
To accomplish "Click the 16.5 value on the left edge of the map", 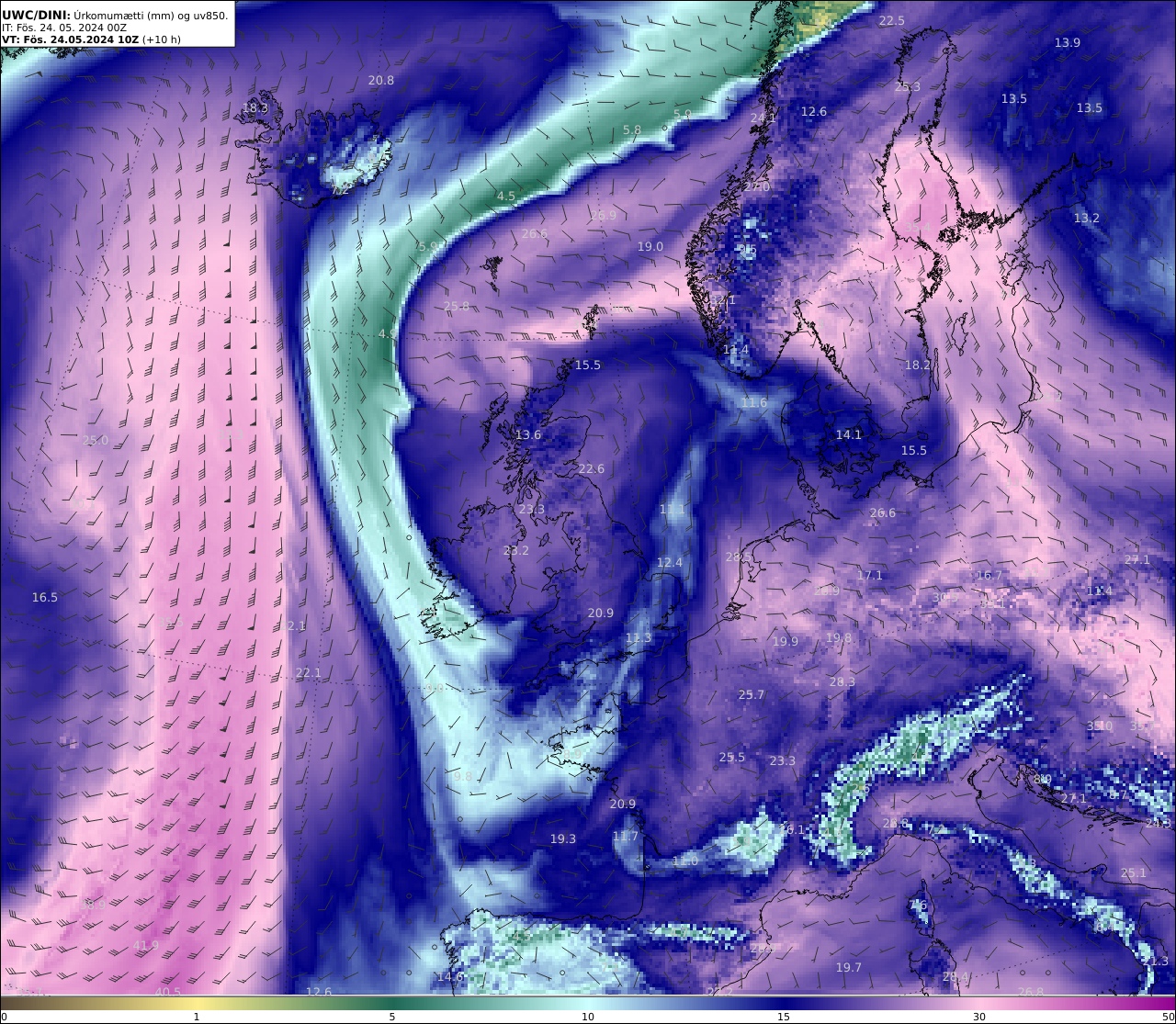I will (x=45, y=598).
